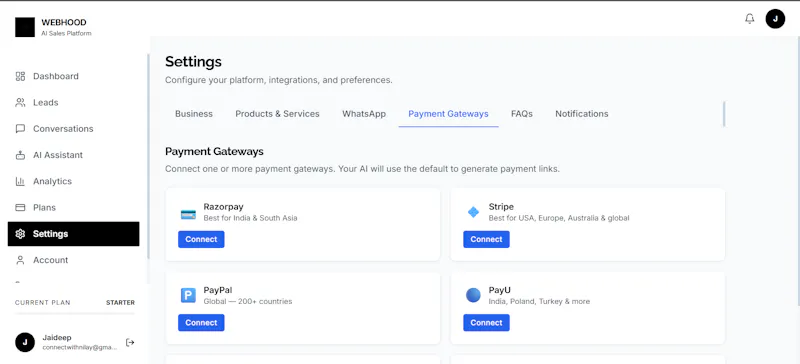
Task: Click the notification bell icon
Action: click(749, 19)
